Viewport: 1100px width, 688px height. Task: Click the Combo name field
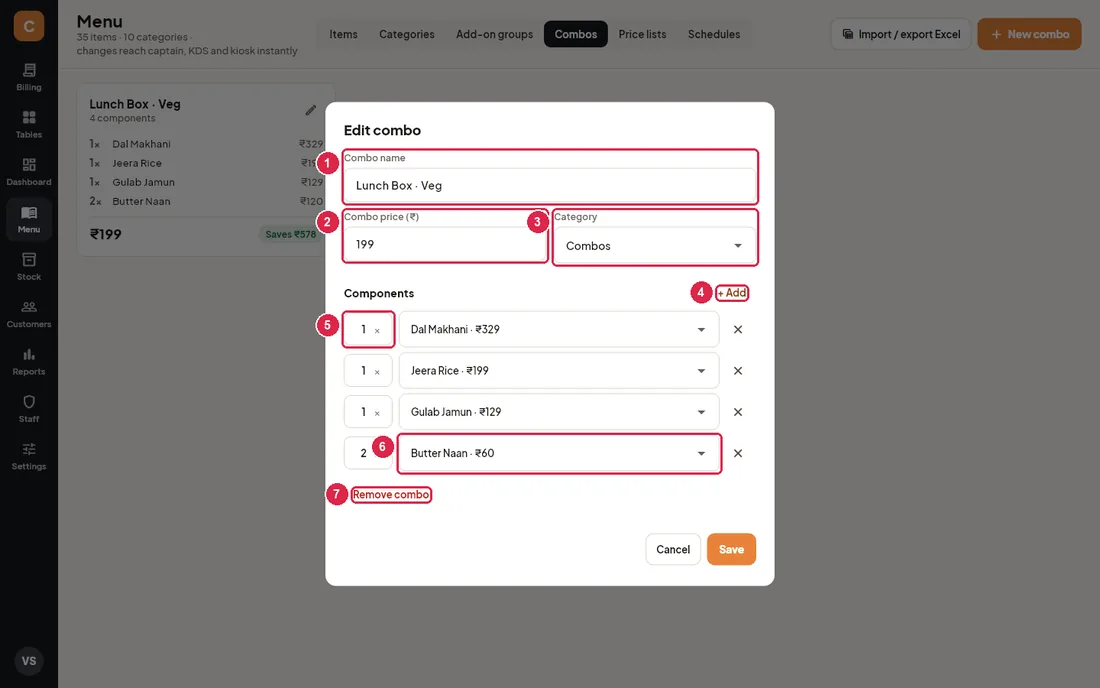(550, 185)
